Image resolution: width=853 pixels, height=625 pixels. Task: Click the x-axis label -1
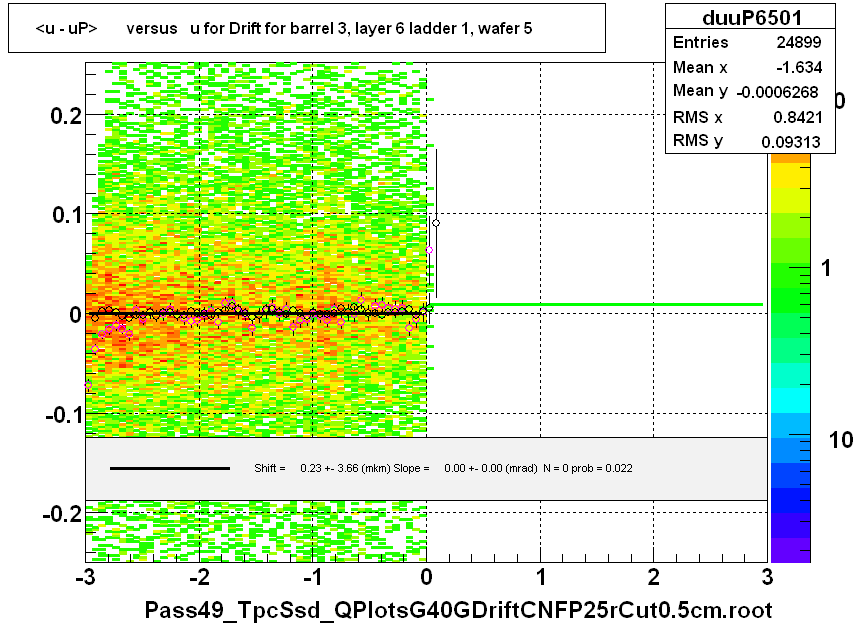click(313, 577)
